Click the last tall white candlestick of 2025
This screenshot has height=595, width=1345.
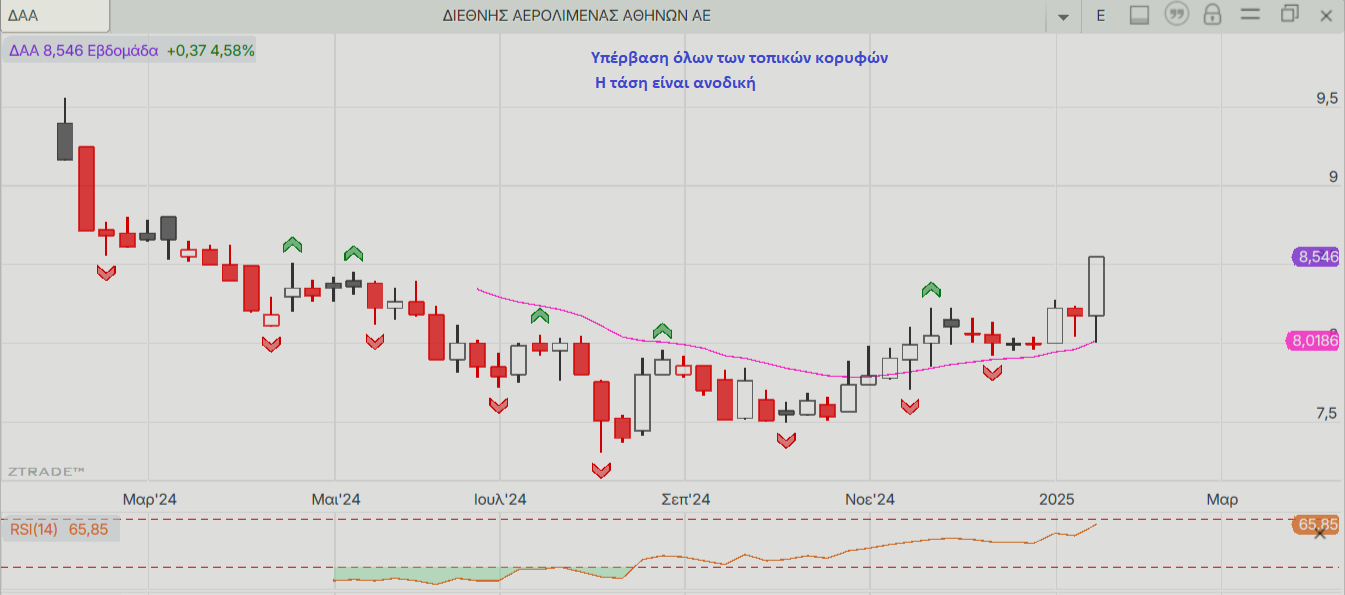pos(1096,286)
